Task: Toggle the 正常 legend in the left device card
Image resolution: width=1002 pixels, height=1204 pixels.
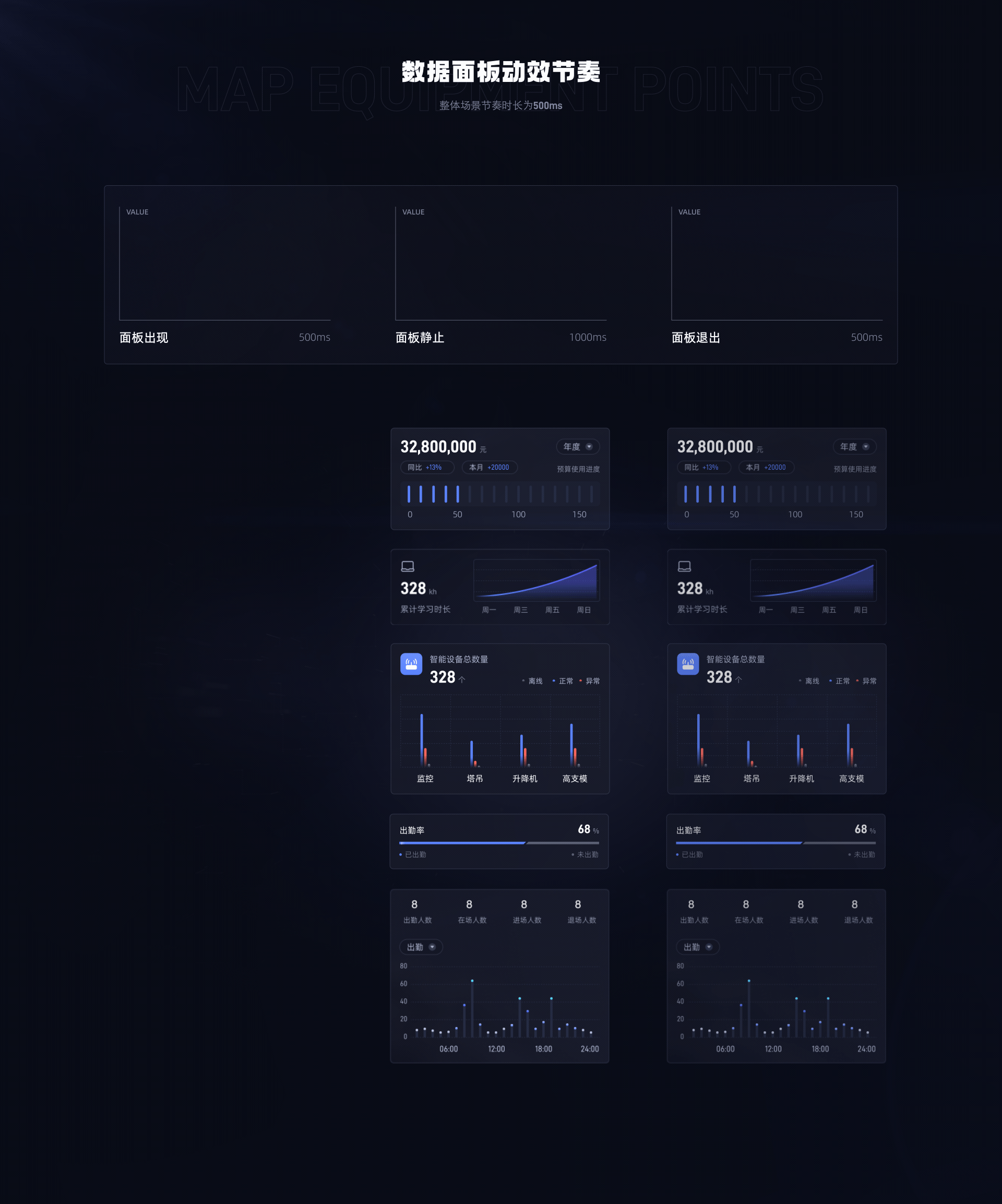Action: tap(563, 681)
